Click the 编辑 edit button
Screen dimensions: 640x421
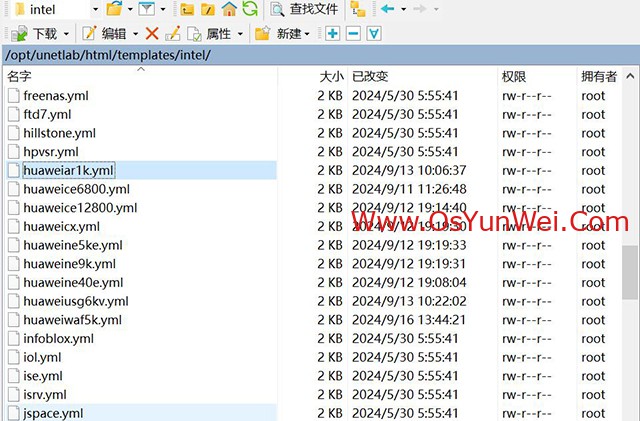(x=104, y=33)
